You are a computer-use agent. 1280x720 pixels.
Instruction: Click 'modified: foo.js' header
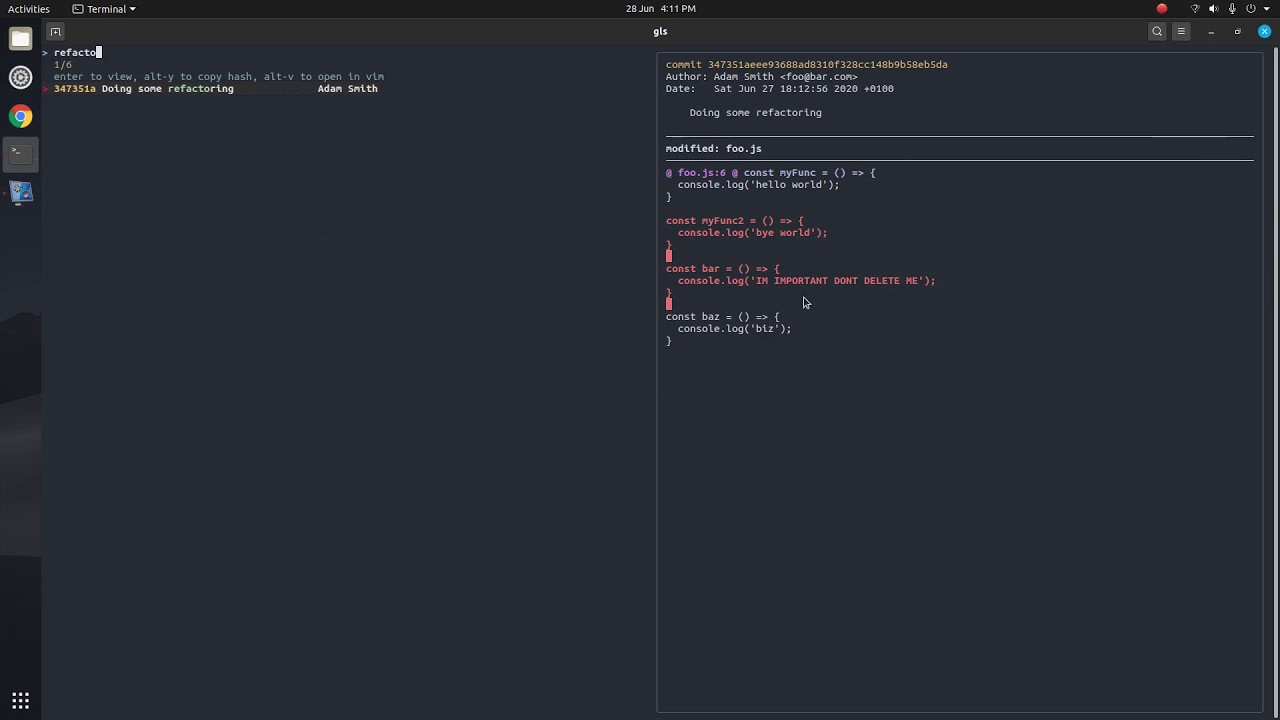pyautogui.click(x=714, y=148)
